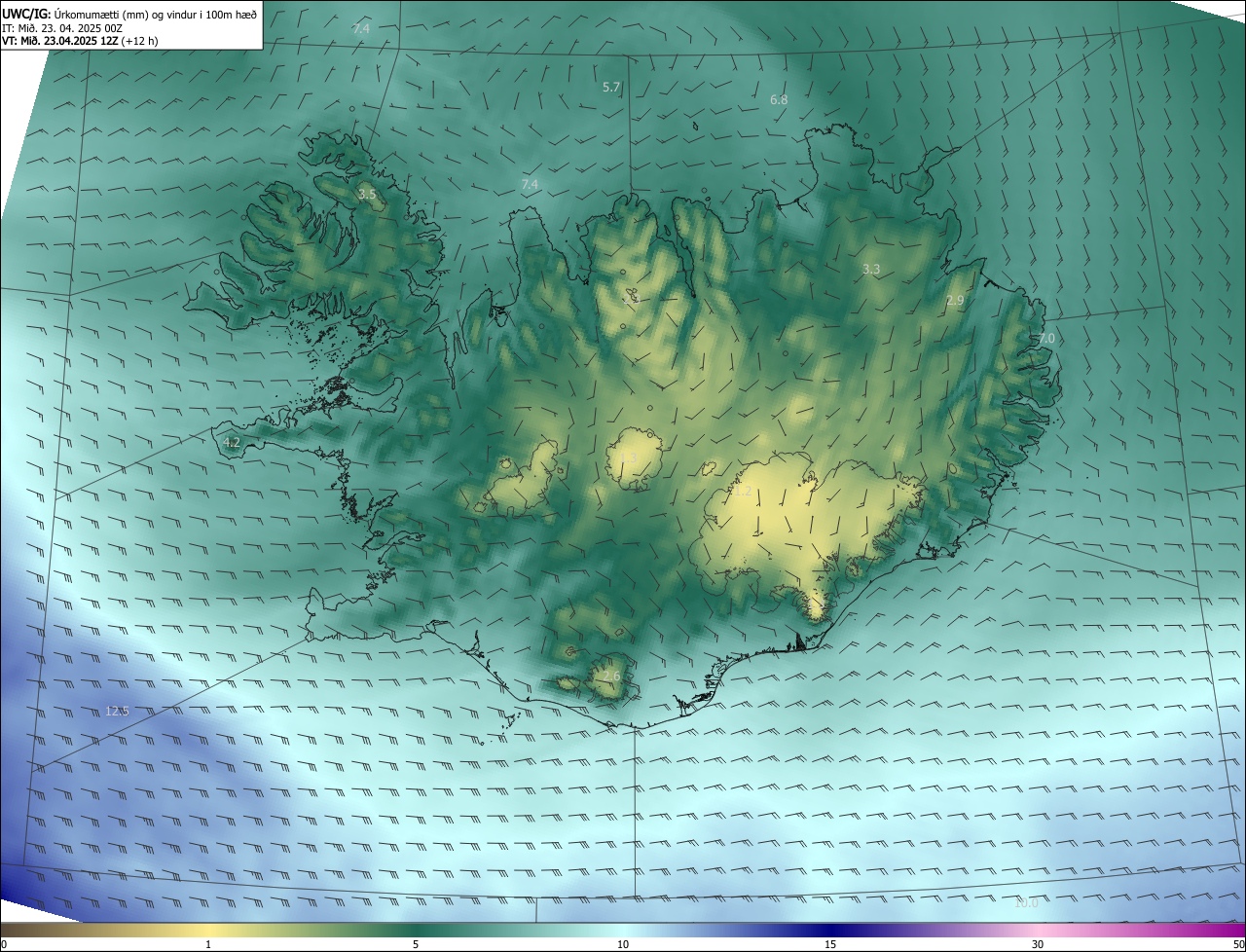Click the 4.2 value on Snæfellsnes peninsula

click(232, 443)
